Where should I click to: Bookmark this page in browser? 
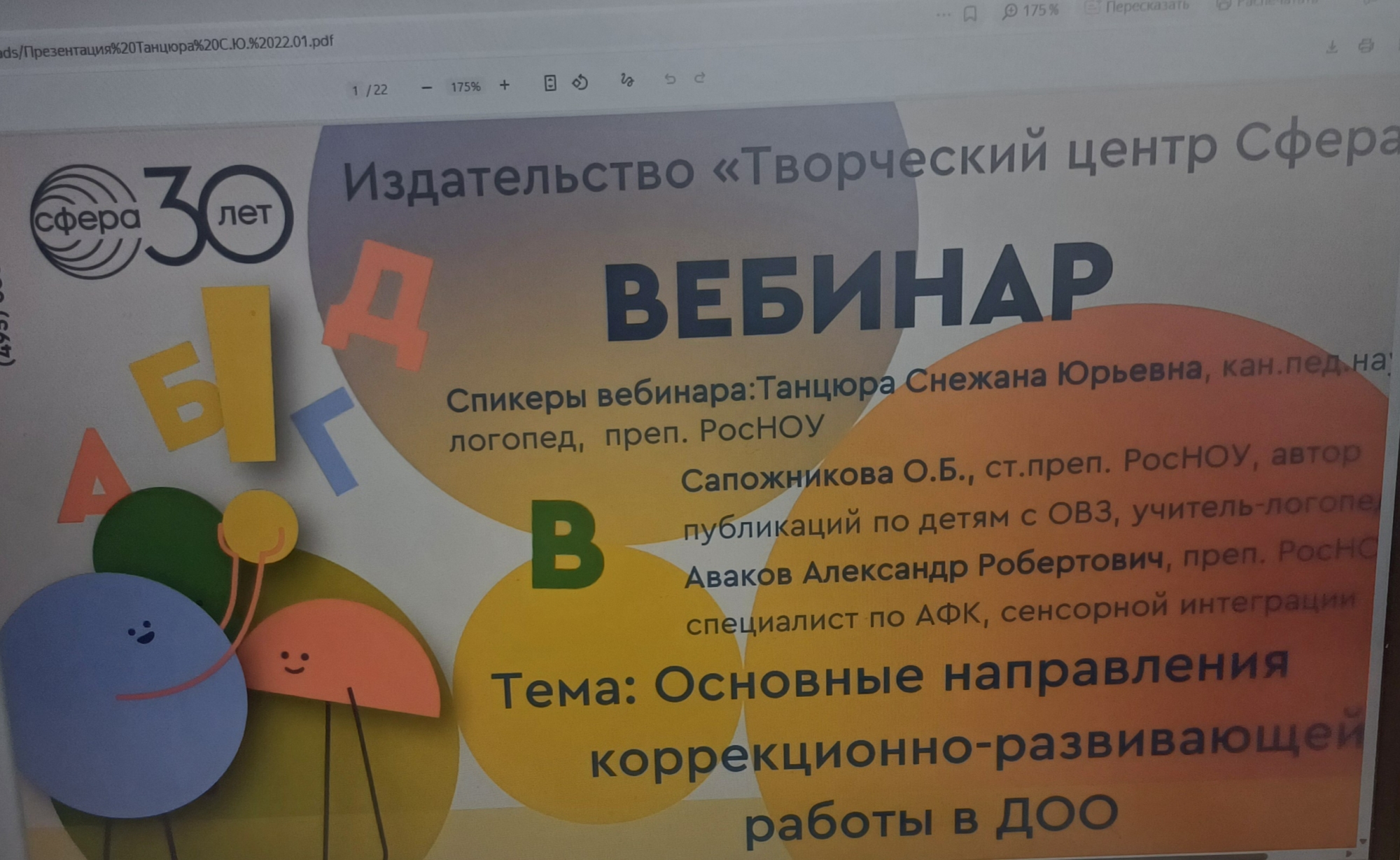click(x=970, y=14)
